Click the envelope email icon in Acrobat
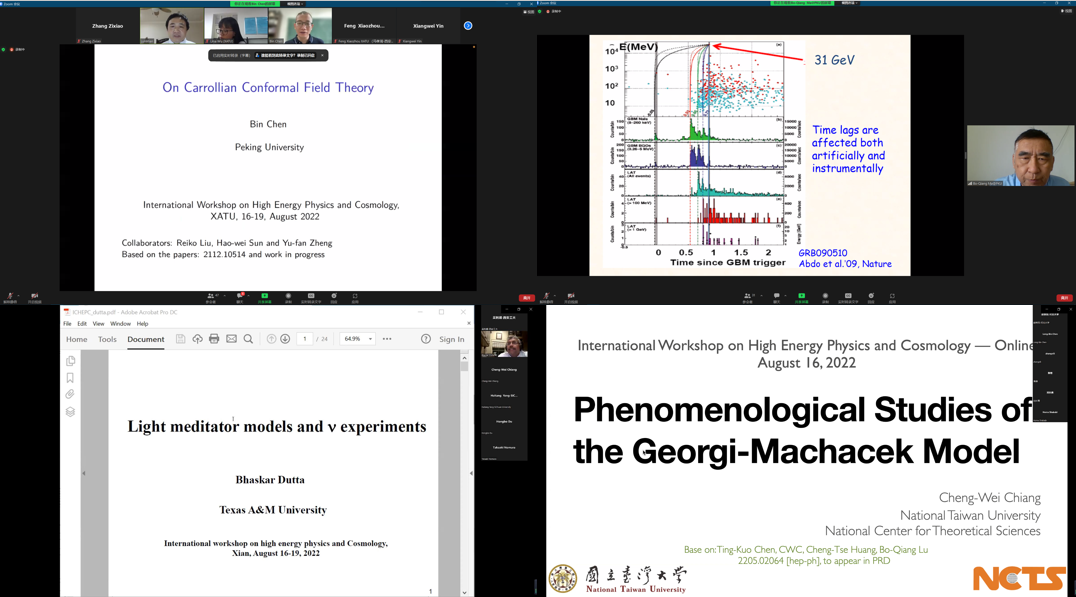The image size is (1076, 597). tap(231, 339)
